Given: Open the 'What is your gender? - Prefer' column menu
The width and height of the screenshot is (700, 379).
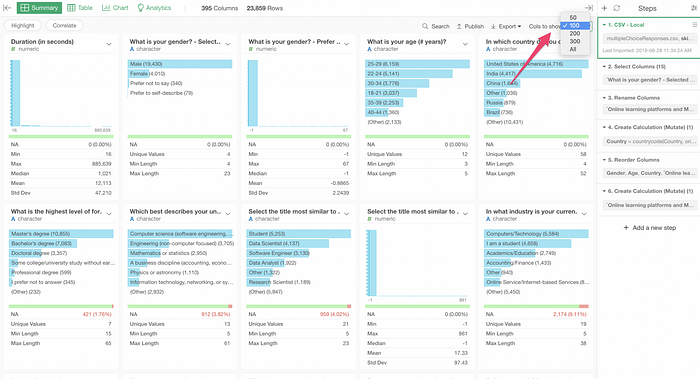Looking at the screenshot, I should coord(346,44).
